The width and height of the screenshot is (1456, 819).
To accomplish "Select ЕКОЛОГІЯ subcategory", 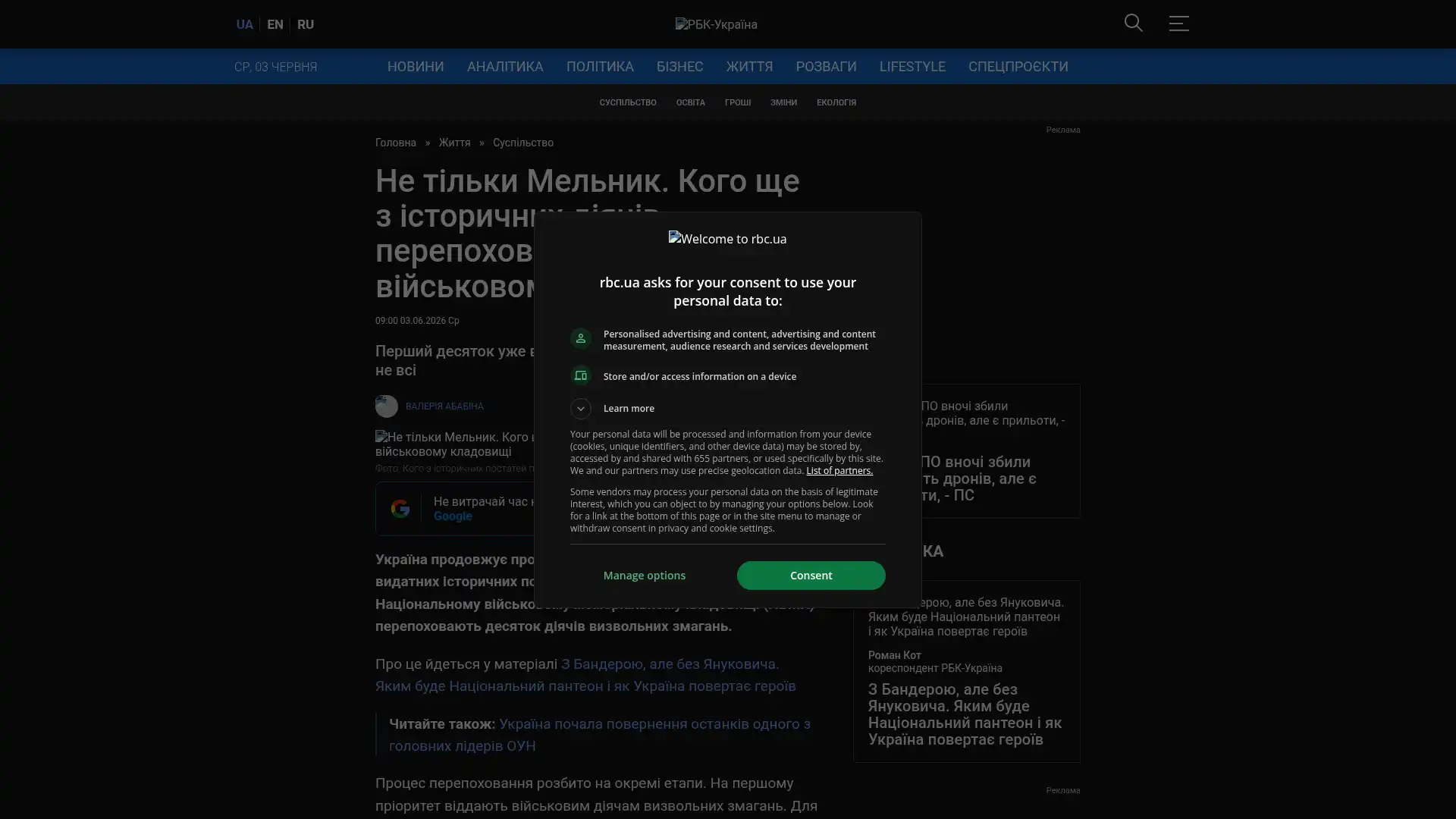I will click(x=836, y=102).
